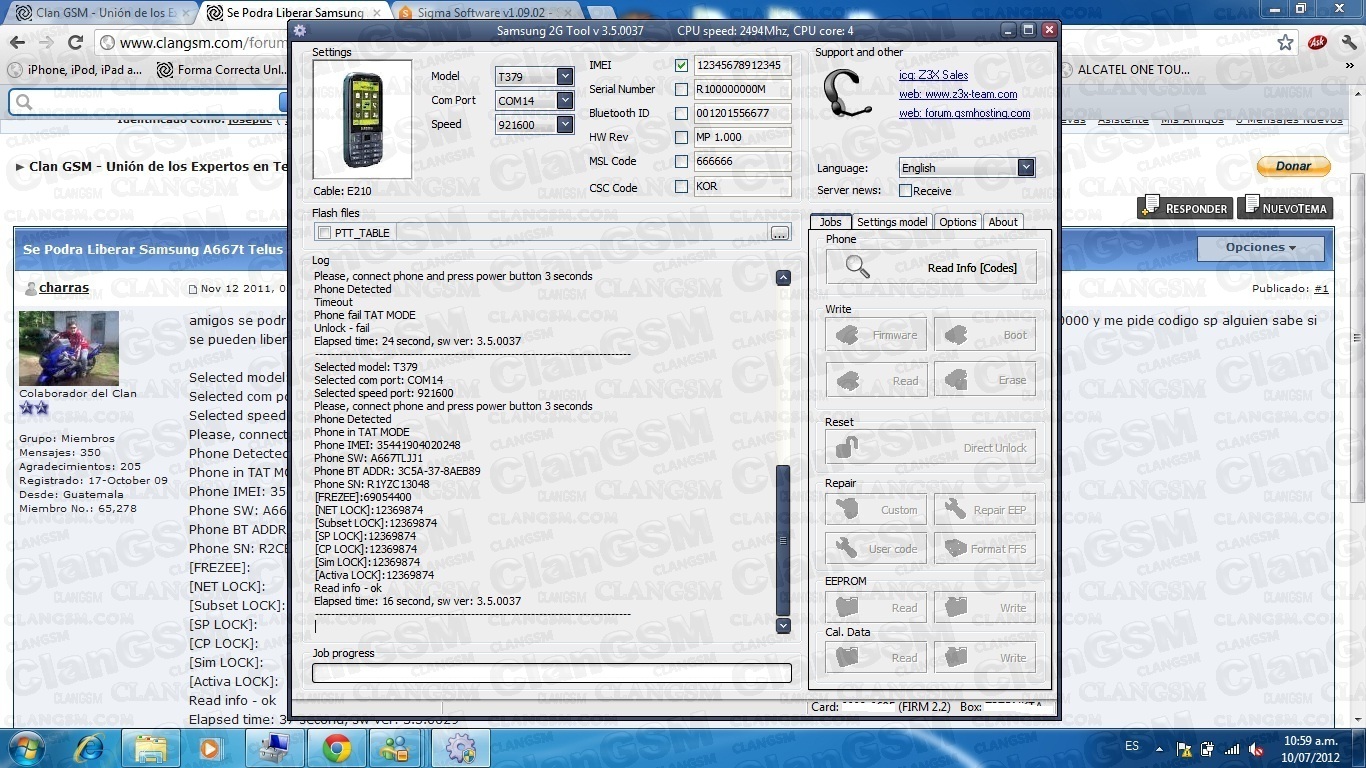This screenshot has width=1366, height=768.
Task: Open Windows Explorer folder on taskbar
Action: tap(151, 748)
